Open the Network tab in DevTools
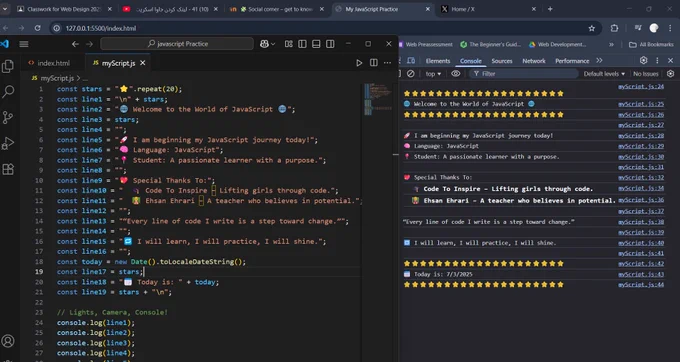 click(x=534, y=61)
